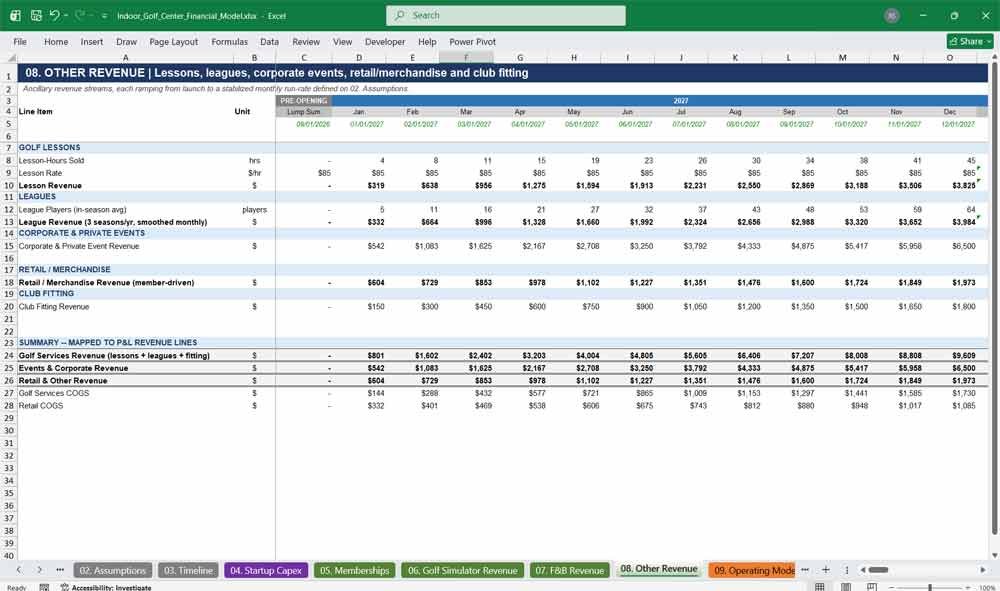Click the sheet list ellipsis on left
The height and width of the screenshot is (591, 1000).
tap(60, 570)
